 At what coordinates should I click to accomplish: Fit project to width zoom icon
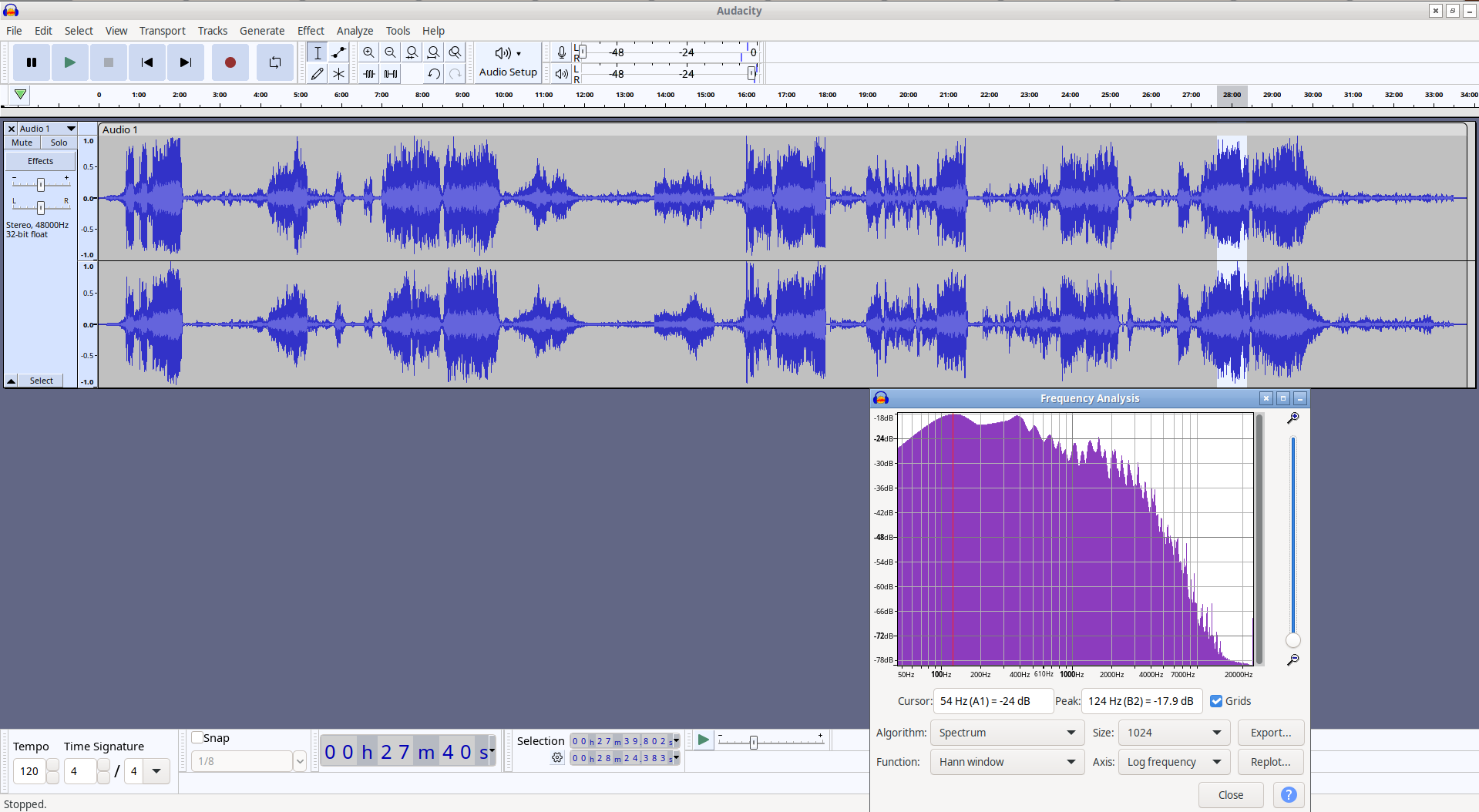point(434,52)
